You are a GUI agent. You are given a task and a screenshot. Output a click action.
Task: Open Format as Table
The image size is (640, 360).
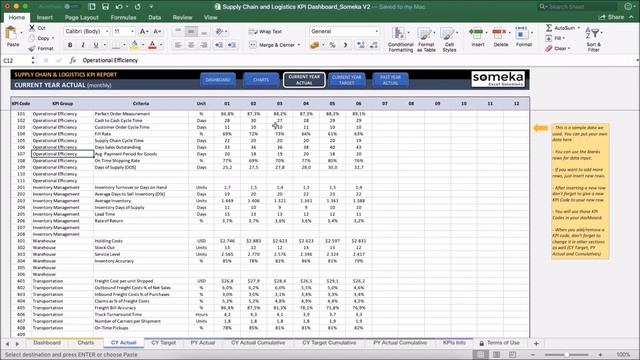[426, 40]
